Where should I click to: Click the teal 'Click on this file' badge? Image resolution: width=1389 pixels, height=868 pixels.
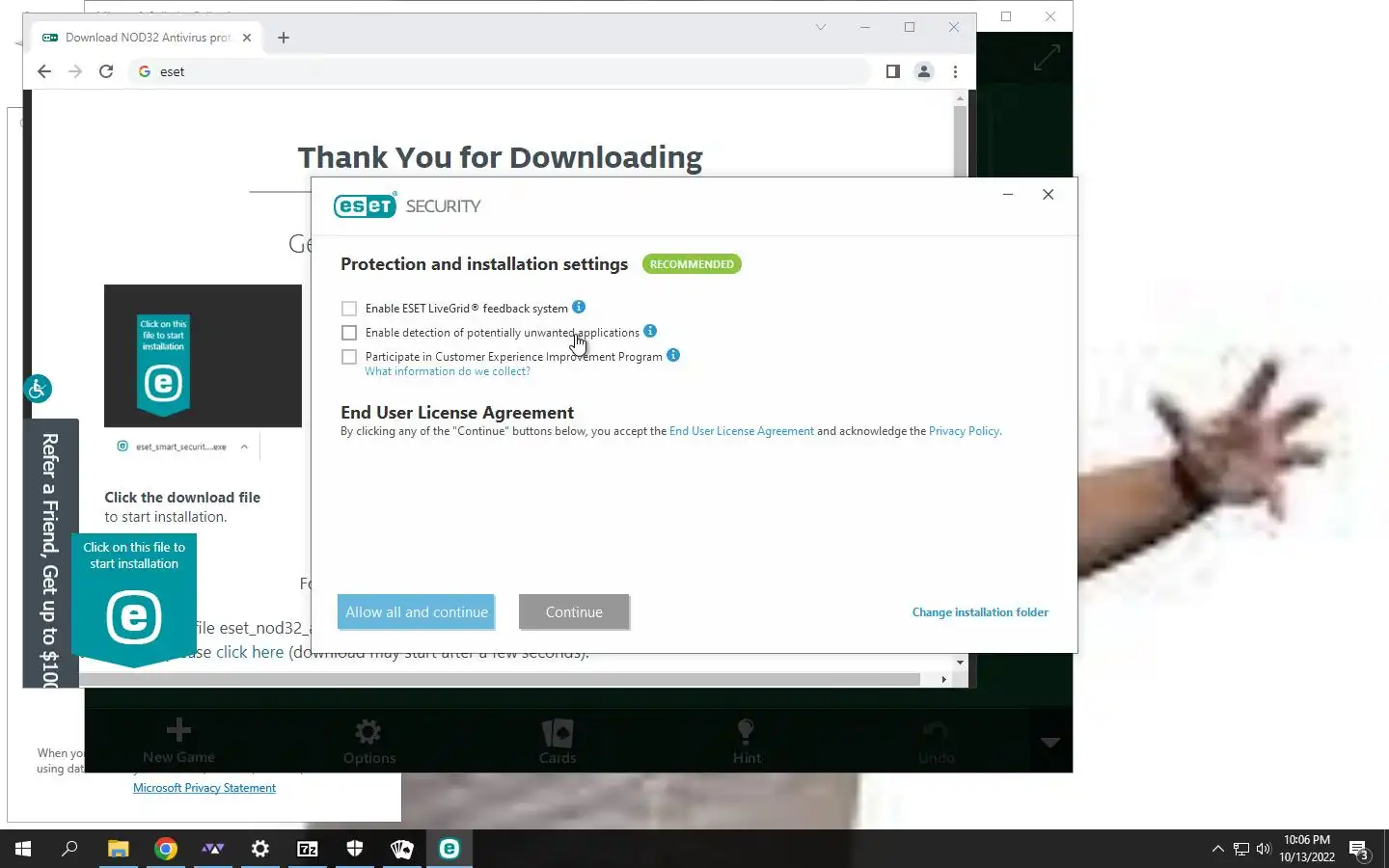(x=134, y=600)
